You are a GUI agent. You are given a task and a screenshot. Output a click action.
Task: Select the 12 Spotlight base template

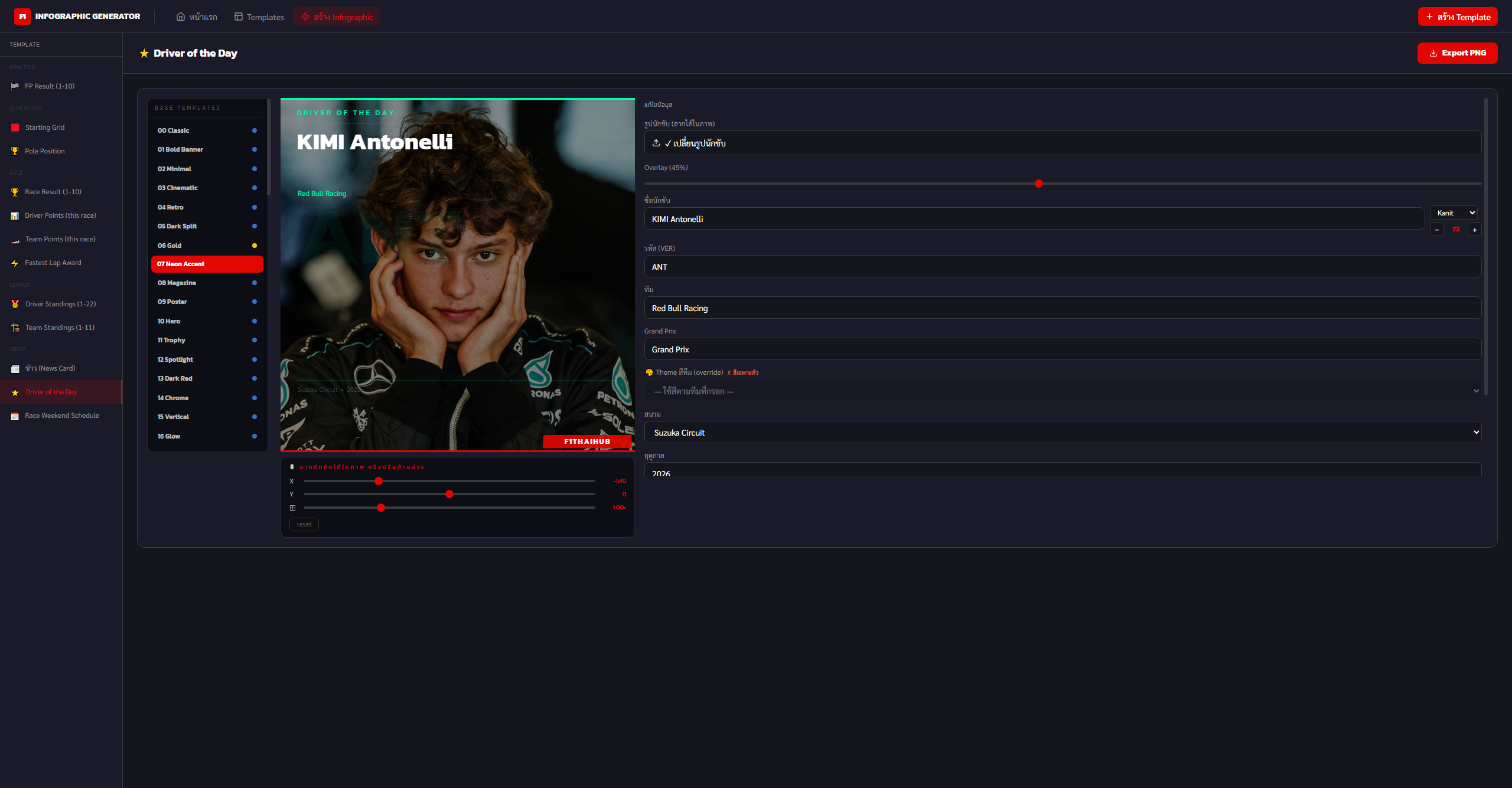[x=207, y=359]
